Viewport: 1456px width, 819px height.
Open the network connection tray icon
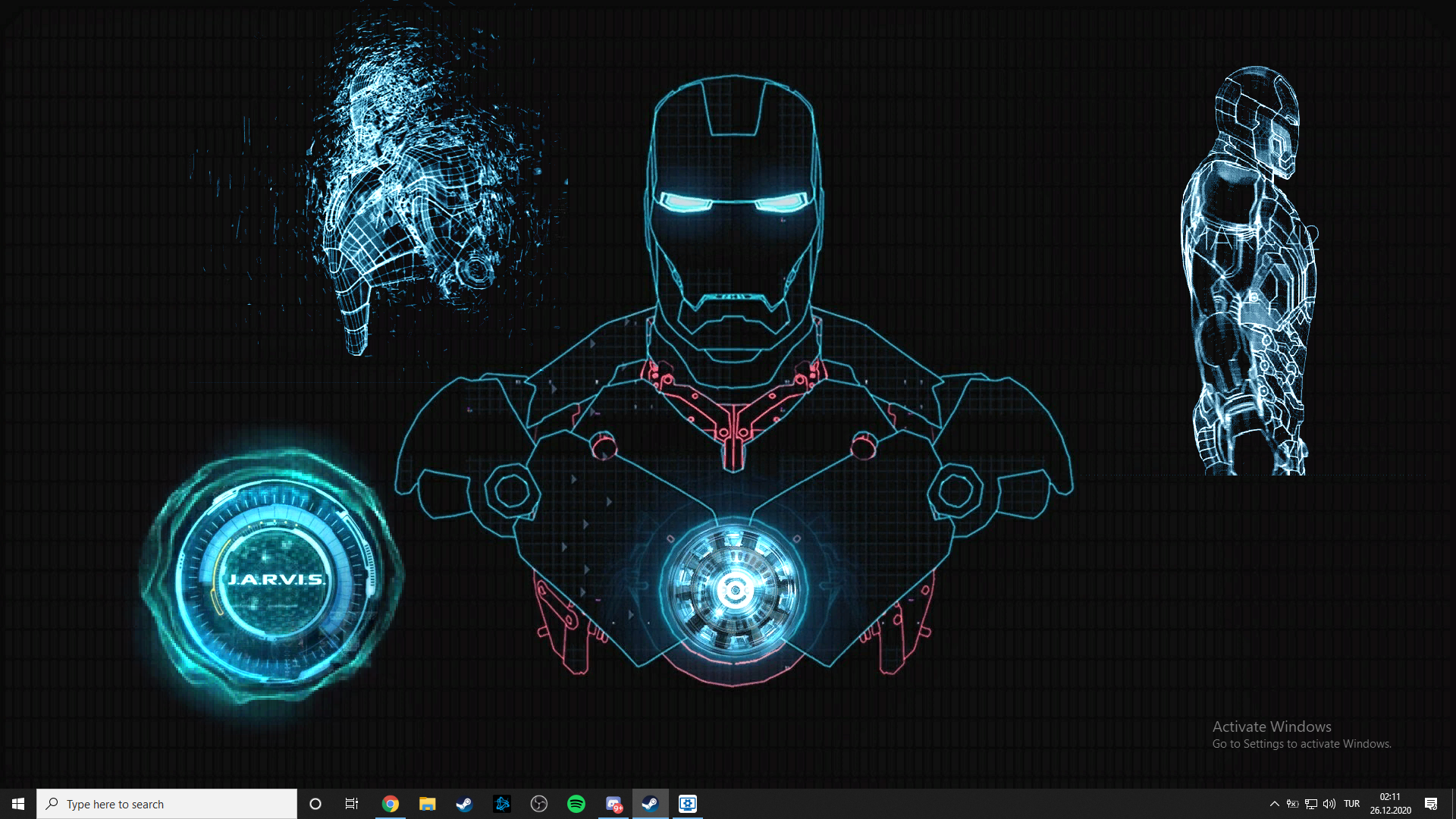coord(1311,804)
